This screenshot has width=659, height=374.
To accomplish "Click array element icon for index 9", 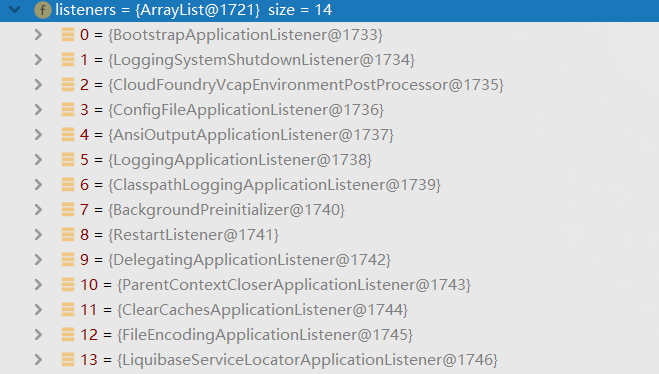I will coord(68,260).
